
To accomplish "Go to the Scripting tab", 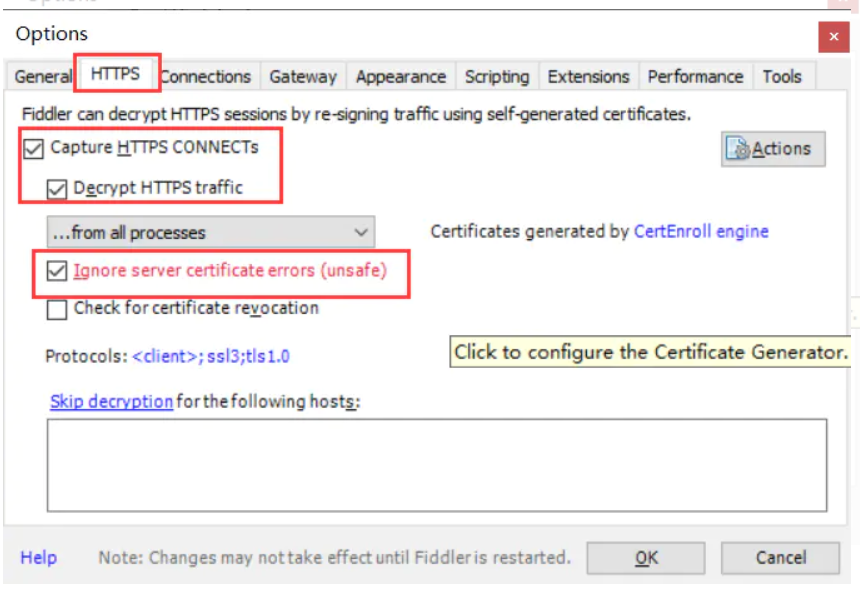I will [497, 76].
